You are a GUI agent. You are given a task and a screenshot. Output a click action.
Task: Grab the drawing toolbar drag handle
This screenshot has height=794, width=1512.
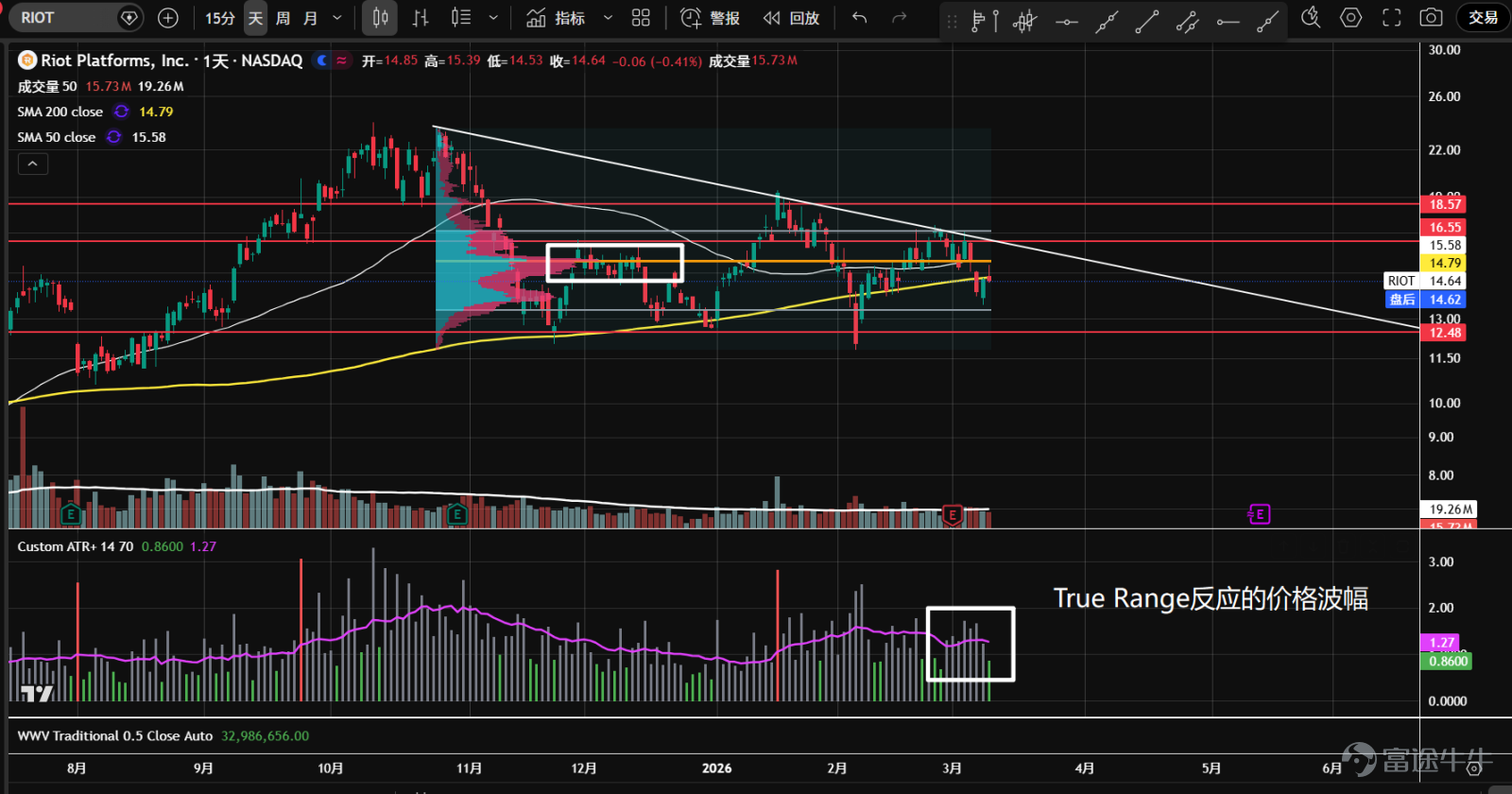952,20
